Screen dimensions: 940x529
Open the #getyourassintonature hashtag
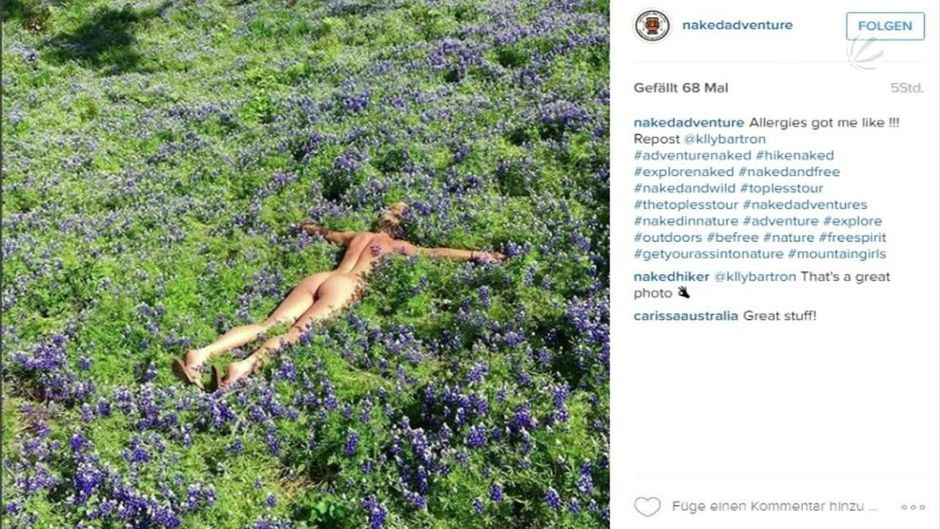pyautogui.click(x=709, y=254)
